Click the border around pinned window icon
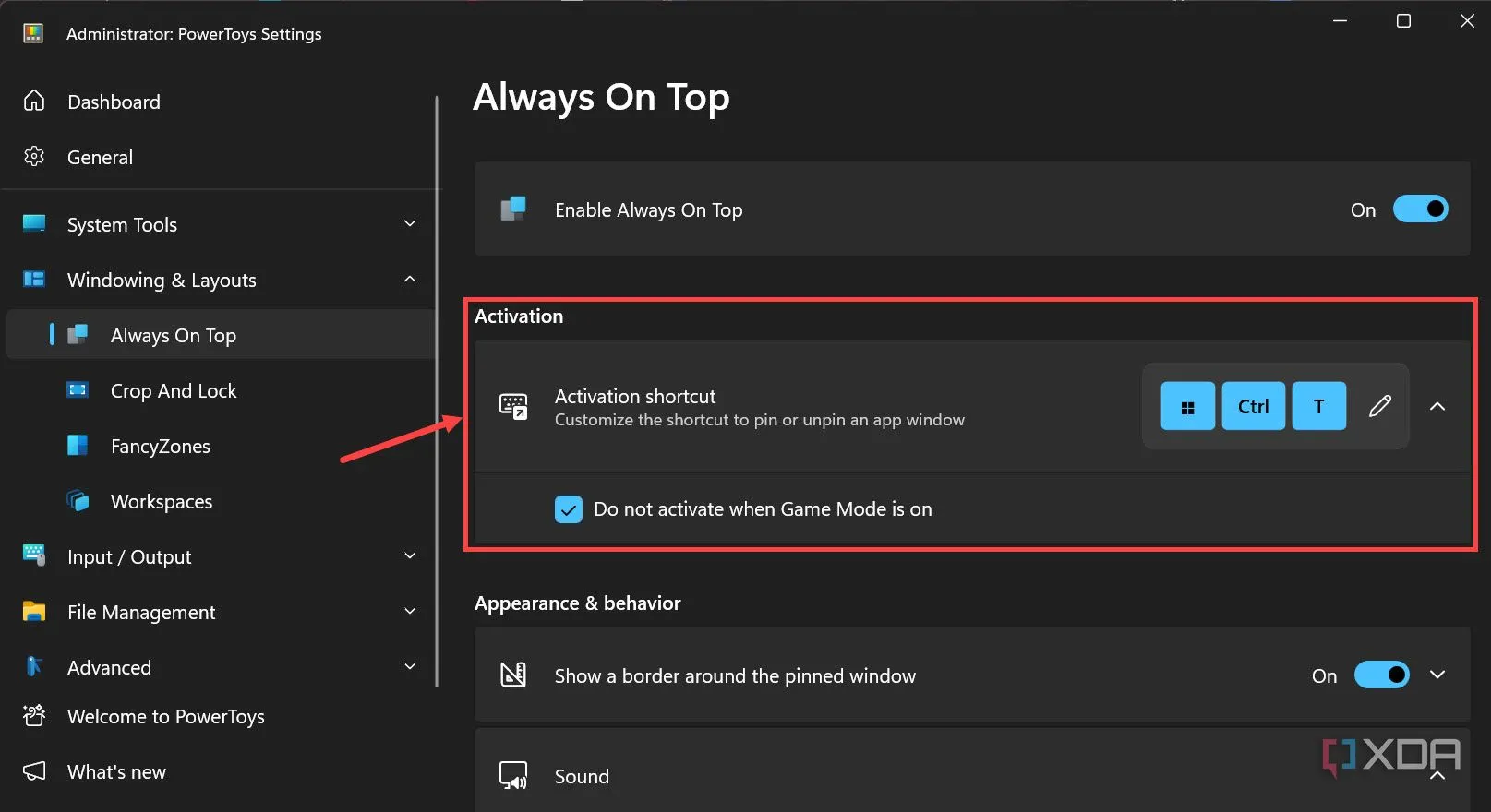The image size is (1491, 812). click(513, 675)
